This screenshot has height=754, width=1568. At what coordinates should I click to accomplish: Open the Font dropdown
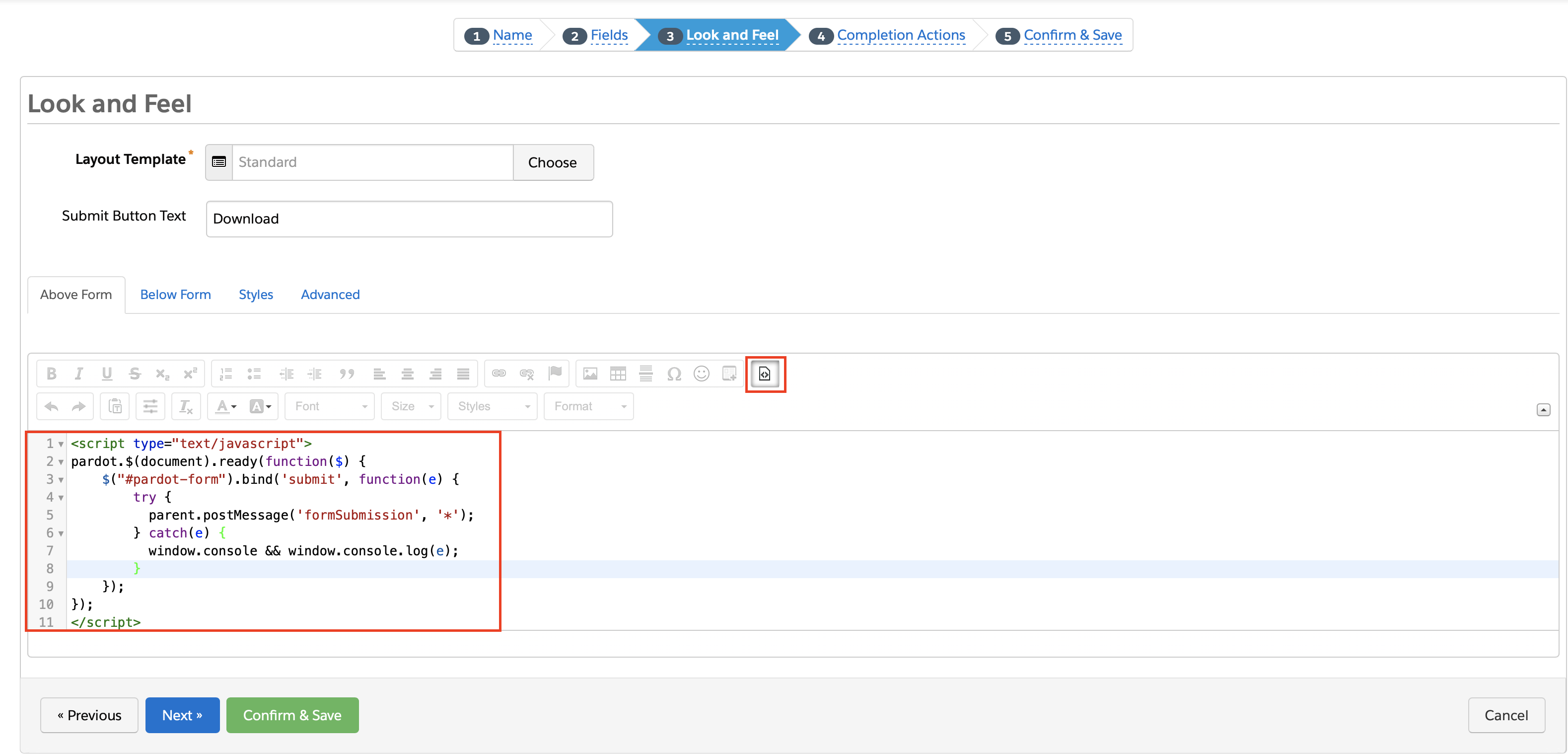coord(330,406)
